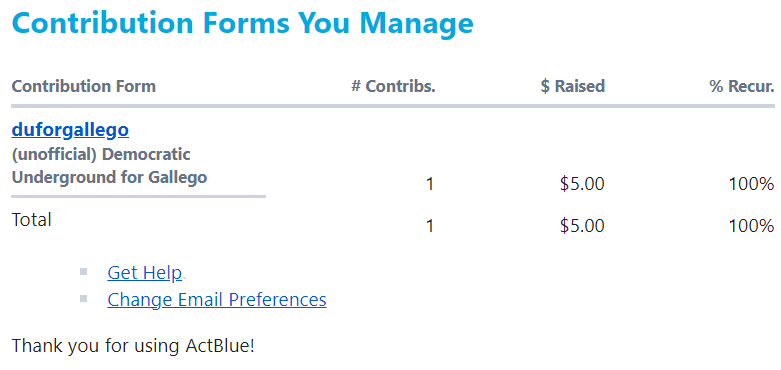781x370 pixels.
Task: Click the Contribution Forms You Manage heading
Action: tap(243, 23)
